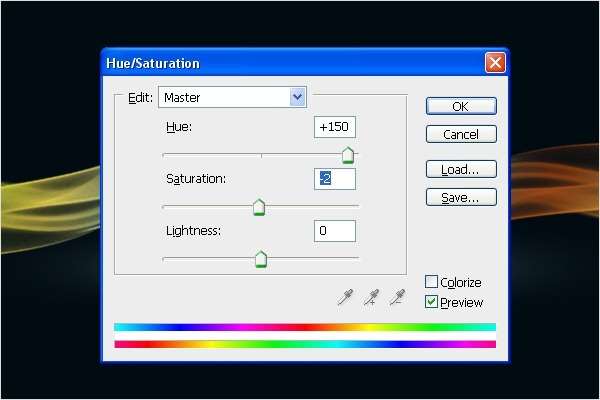Select the Subtract from Sample eyedropper
The image size is (600, 400).
[x=397, y=297]
